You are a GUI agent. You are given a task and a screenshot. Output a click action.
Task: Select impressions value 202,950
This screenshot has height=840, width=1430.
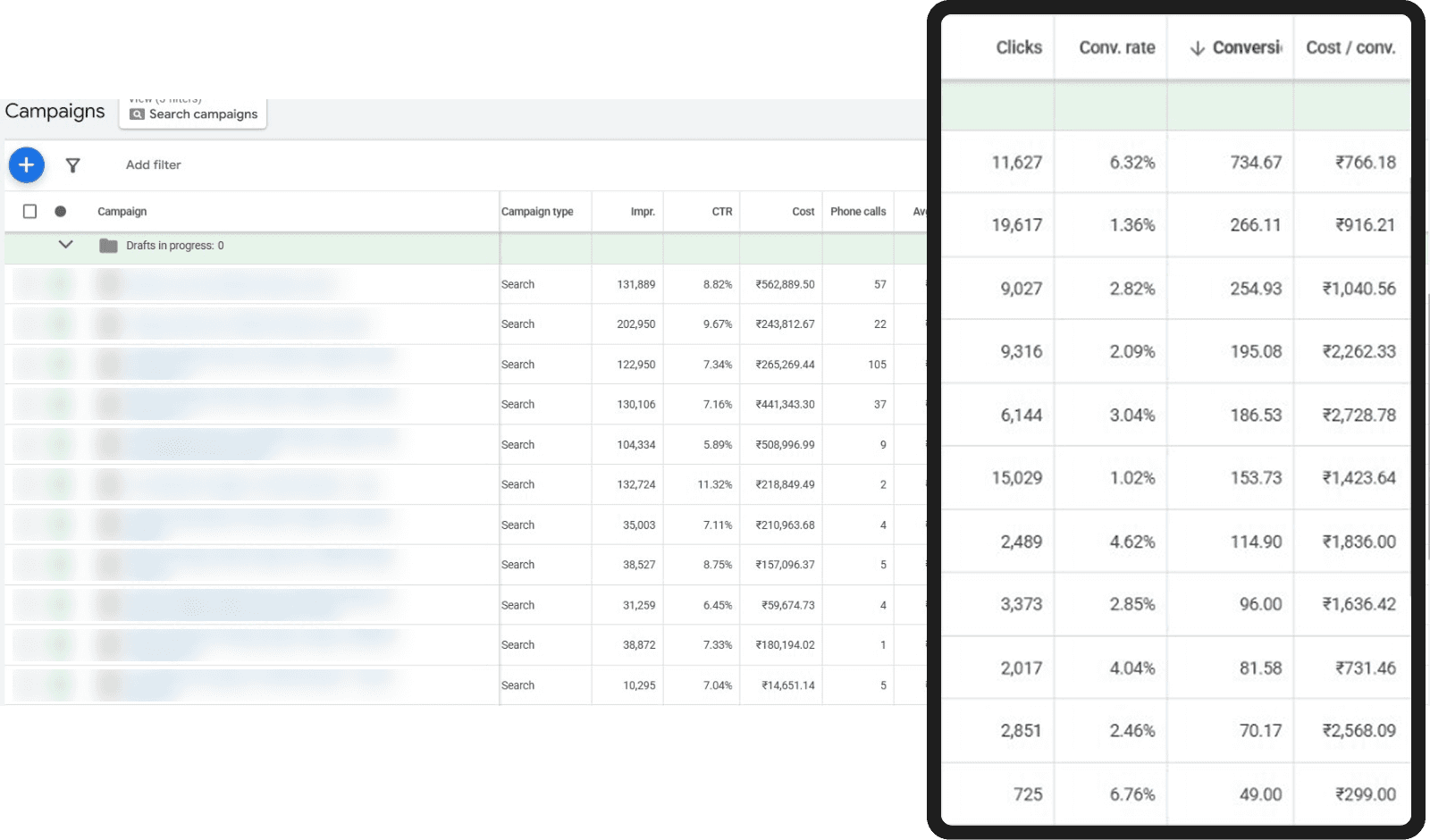[x=636, y=324]
